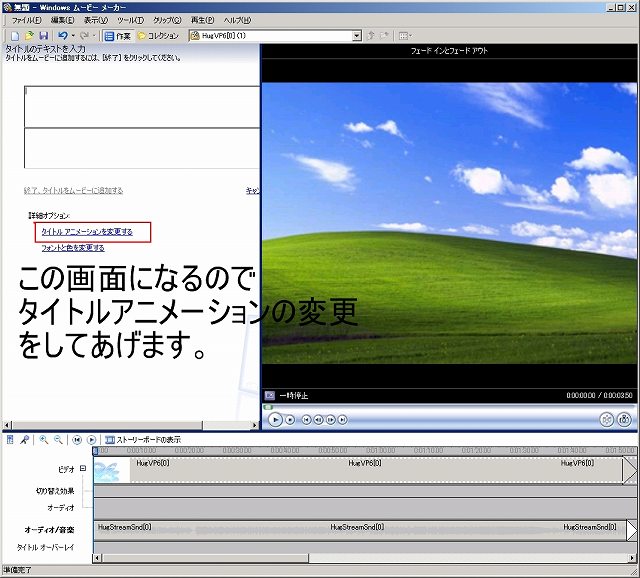640x578 pixels.
Task: Click the Rewind Timeline button
Action: coord(77,440)
